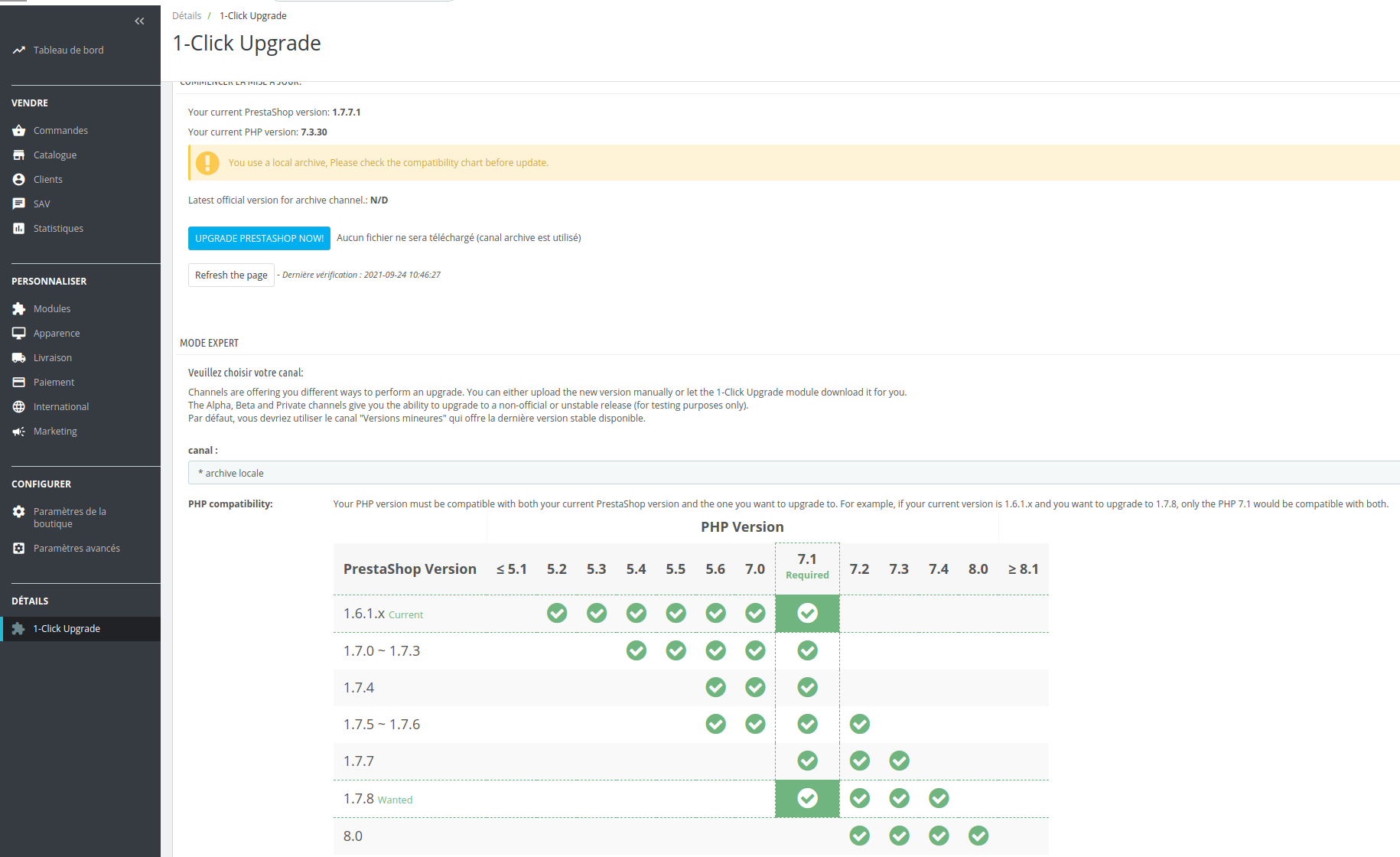Click UPGRADE PRESTASHOP NOW! button
The width and height of the screenshot is (1400, 857).
click(259, 238)
